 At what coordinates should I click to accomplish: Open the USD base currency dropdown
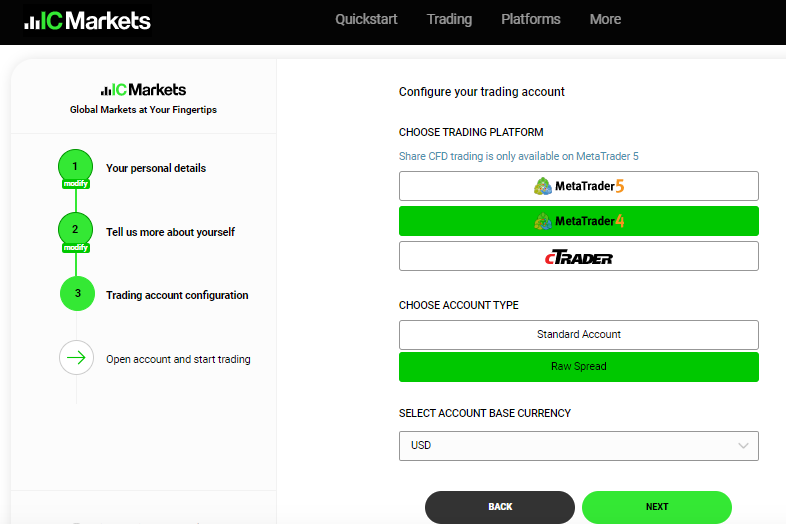point(578,446)
